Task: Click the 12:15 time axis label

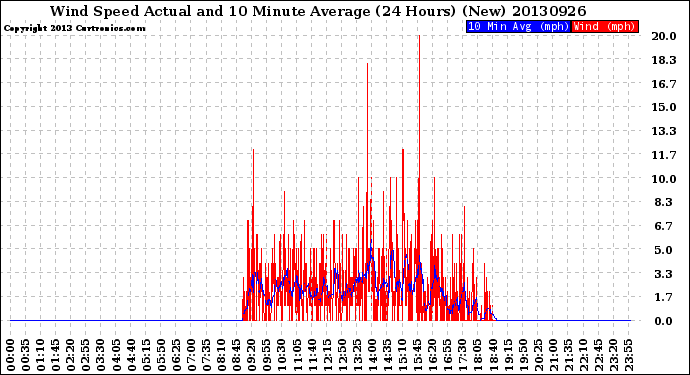Action: pyautogui.click(x=327, y=355)
